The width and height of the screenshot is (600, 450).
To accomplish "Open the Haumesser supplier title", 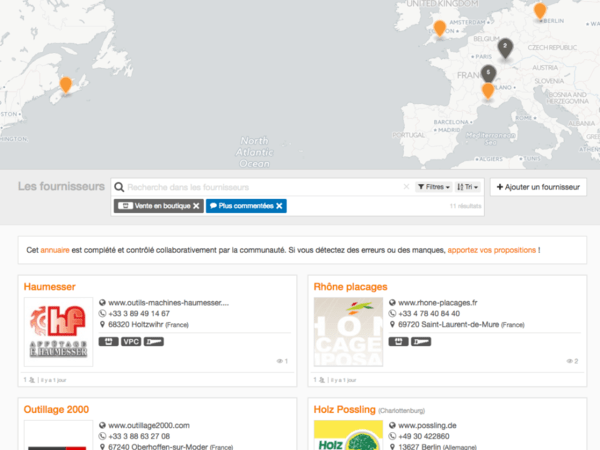I will [49, 287].
